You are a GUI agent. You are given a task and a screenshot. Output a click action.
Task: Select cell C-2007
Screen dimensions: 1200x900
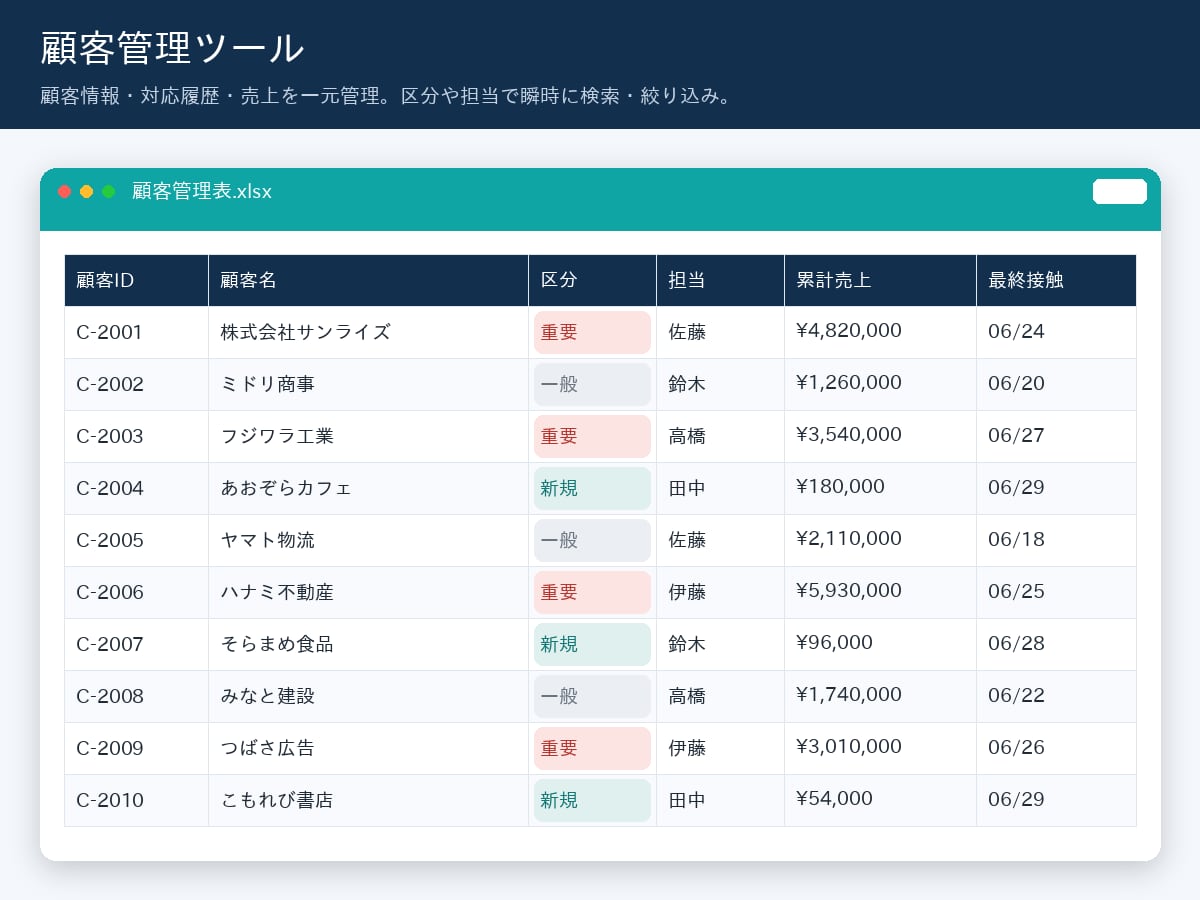click(x=137, y=645)
